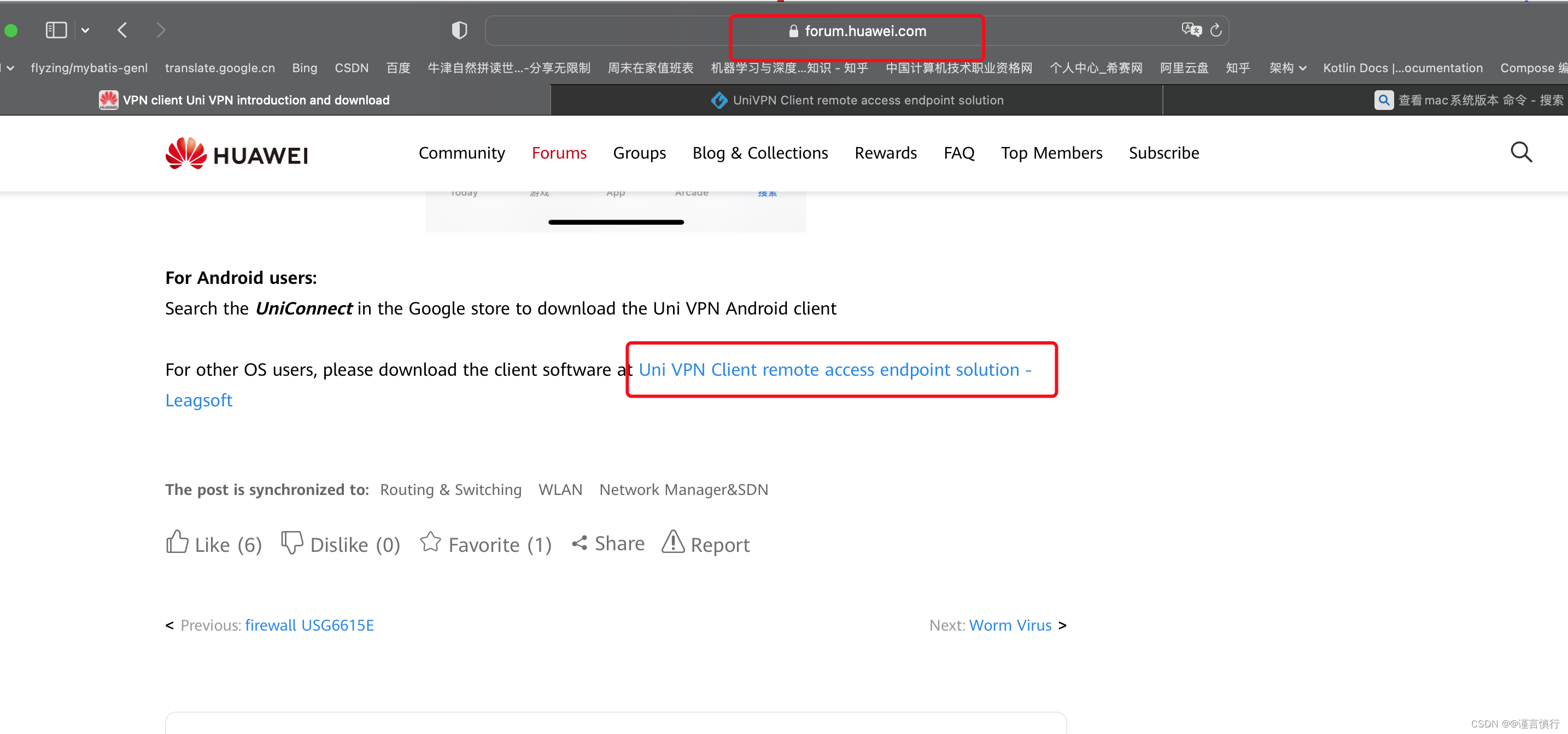The height and width of the screenshot is (734, 1568).
Task: Expand the sidebar options chevron
Action: point(85,30)
